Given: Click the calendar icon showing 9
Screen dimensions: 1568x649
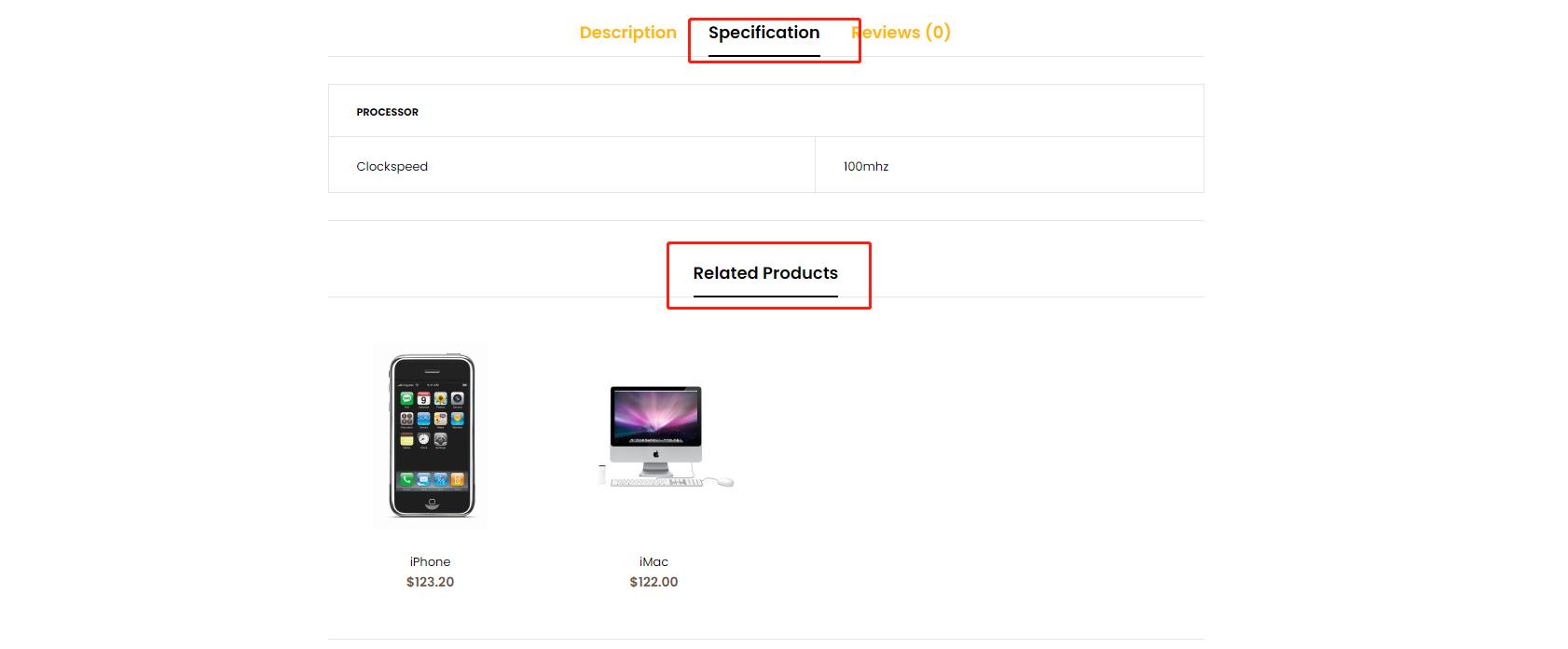Looking at the screenshot, I should 423,399.
